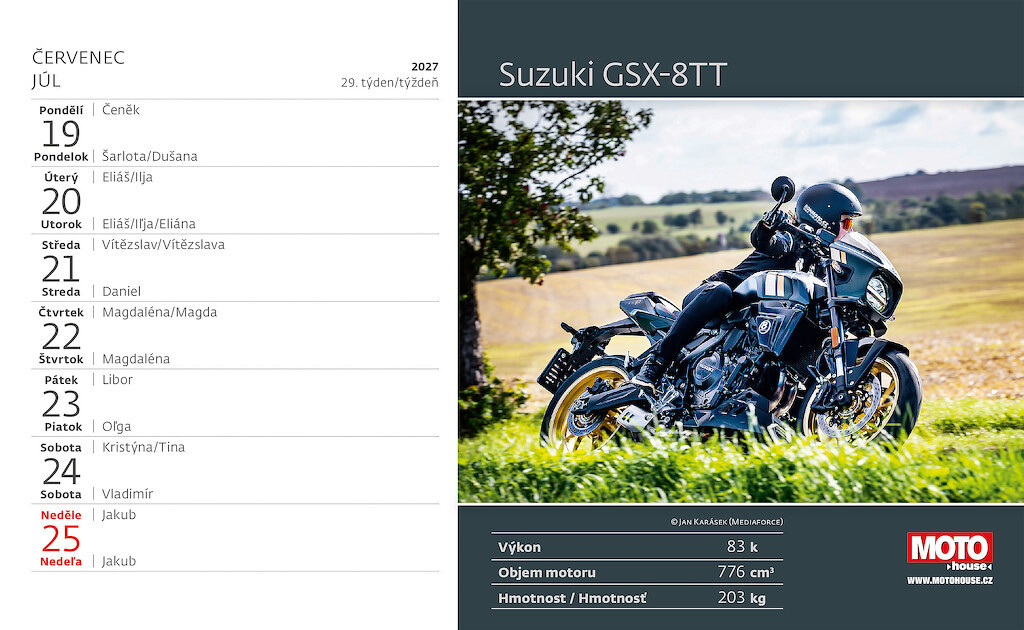
Task: Select date number 20
Action: pos(61,201)
